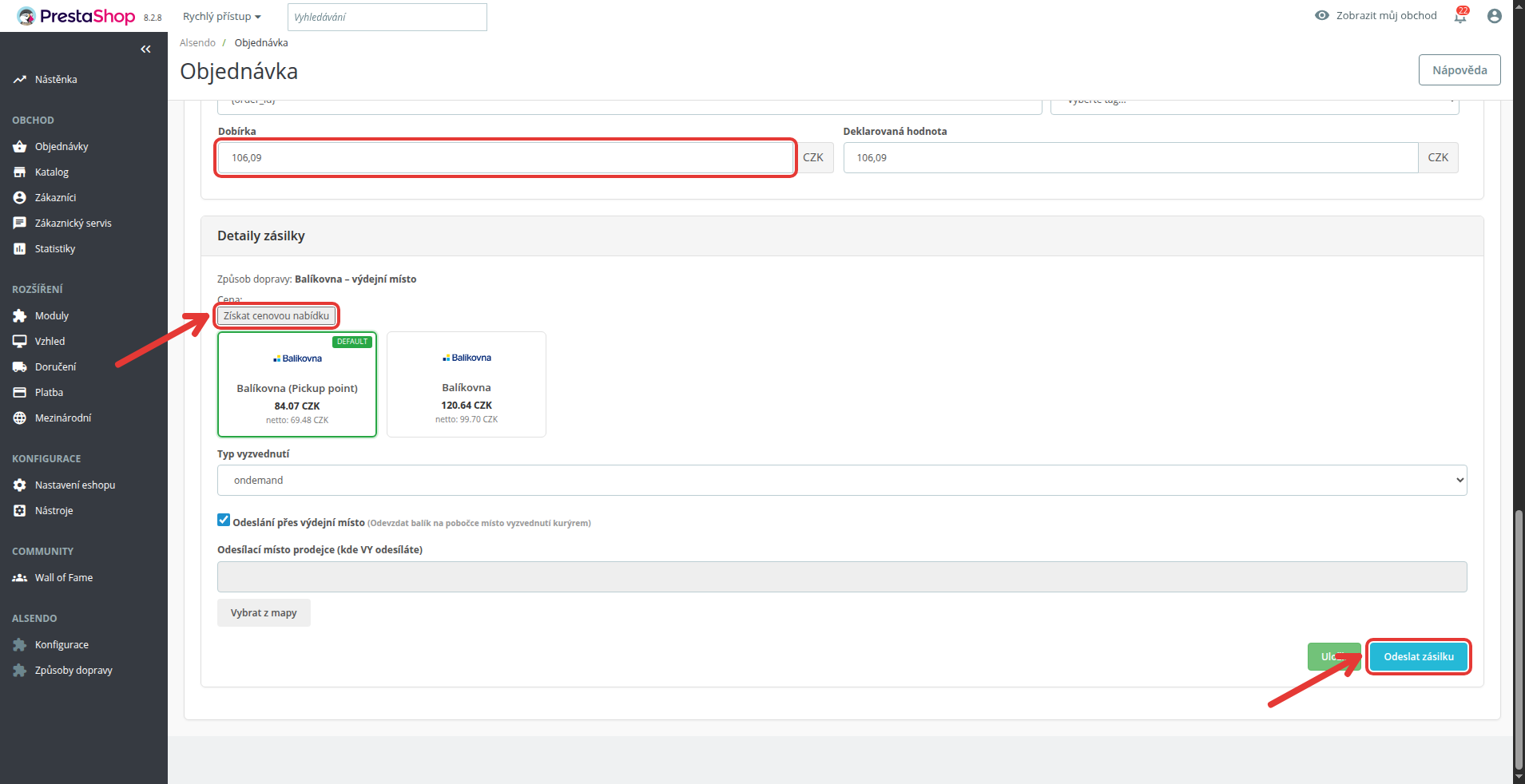Collapse the sidebar with double chevron icon
Image resolution: width=1525 pixels, height=784 pixels.
[145, 49]
